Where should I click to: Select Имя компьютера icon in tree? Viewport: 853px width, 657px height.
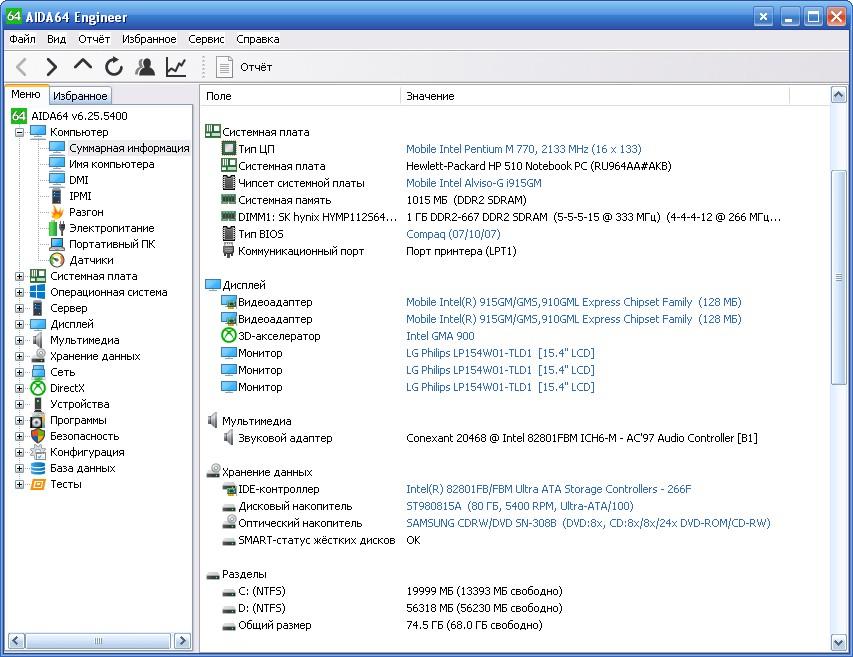(x=57, y=164)
